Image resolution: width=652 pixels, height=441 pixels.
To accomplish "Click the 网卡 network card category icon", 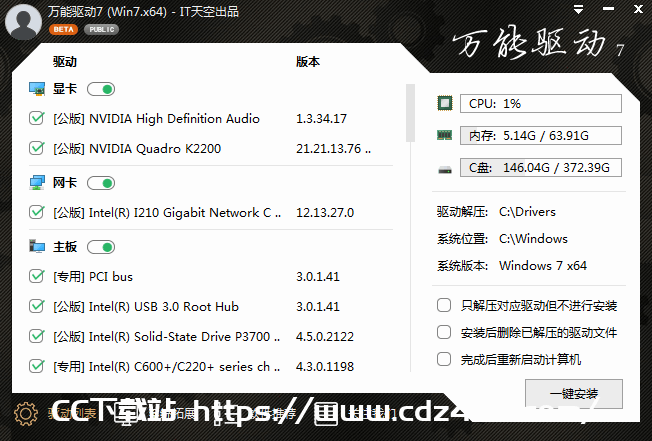I will click(x=37, y=183).
